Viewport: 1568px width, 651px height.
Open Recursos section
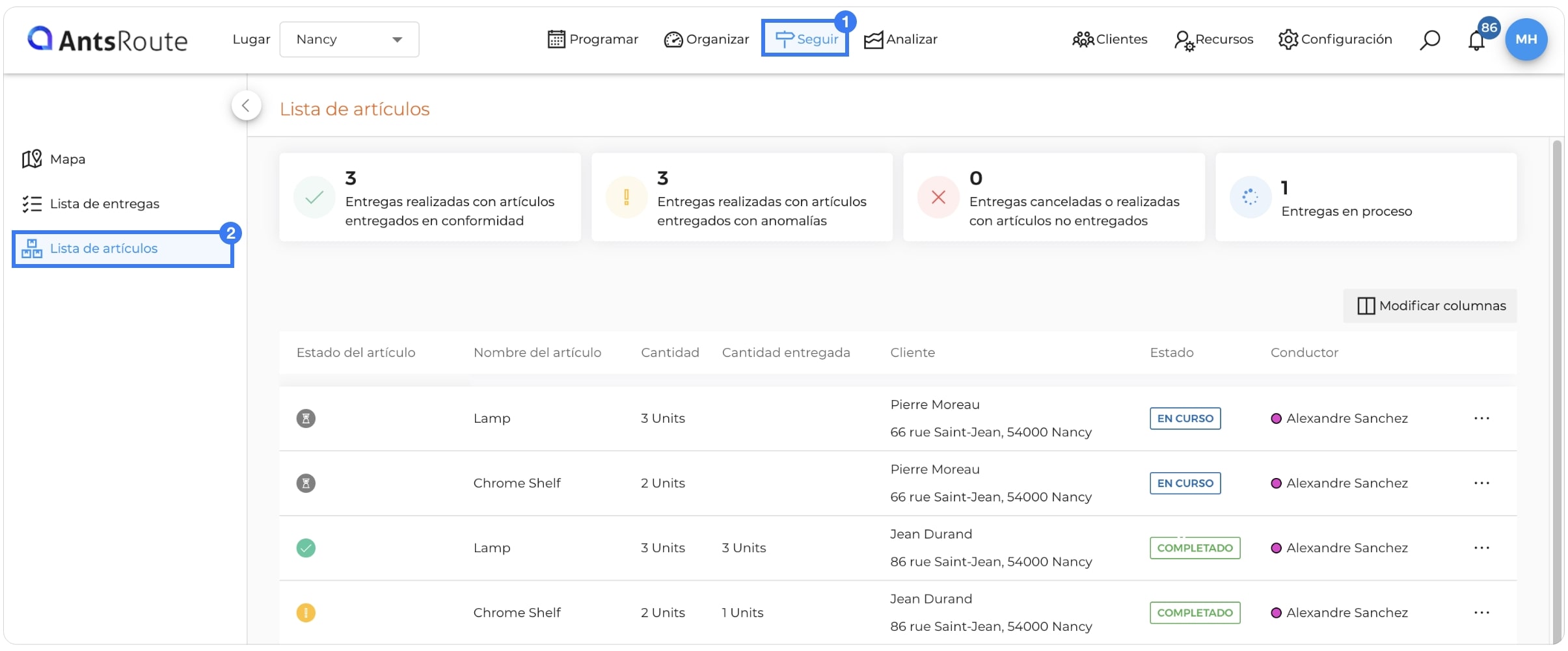click(1213, 40)
